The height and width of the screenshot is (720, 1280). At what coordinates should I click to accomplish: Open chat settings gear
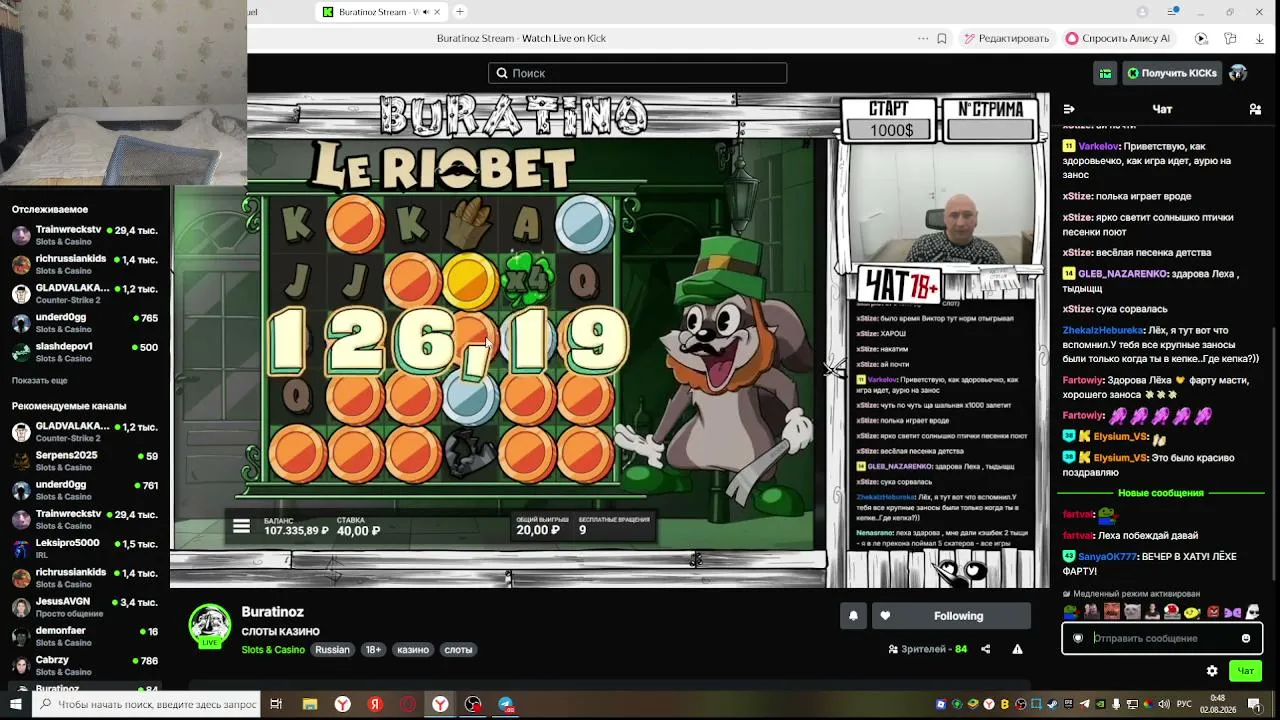(1212, 671)
